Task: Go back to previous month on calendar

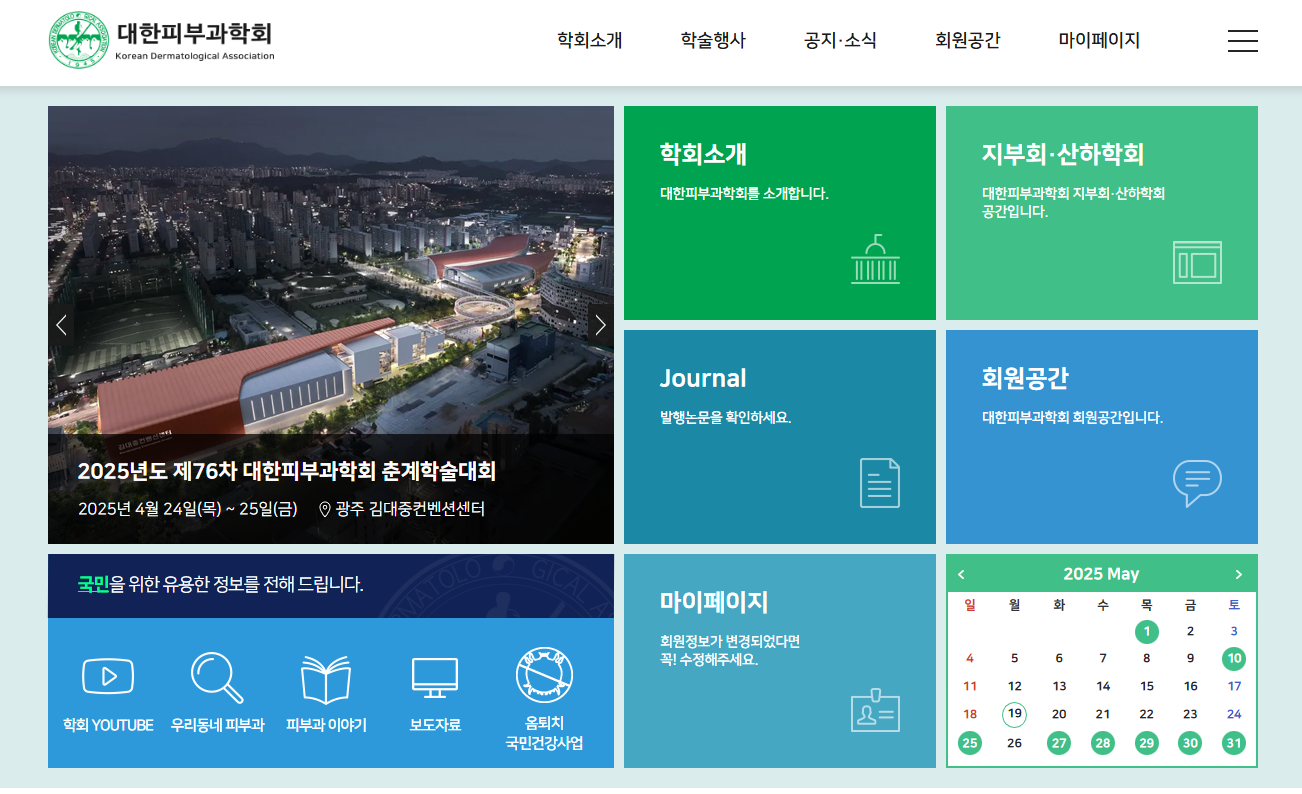Action: pyautogui.click(x=961, y=573)
